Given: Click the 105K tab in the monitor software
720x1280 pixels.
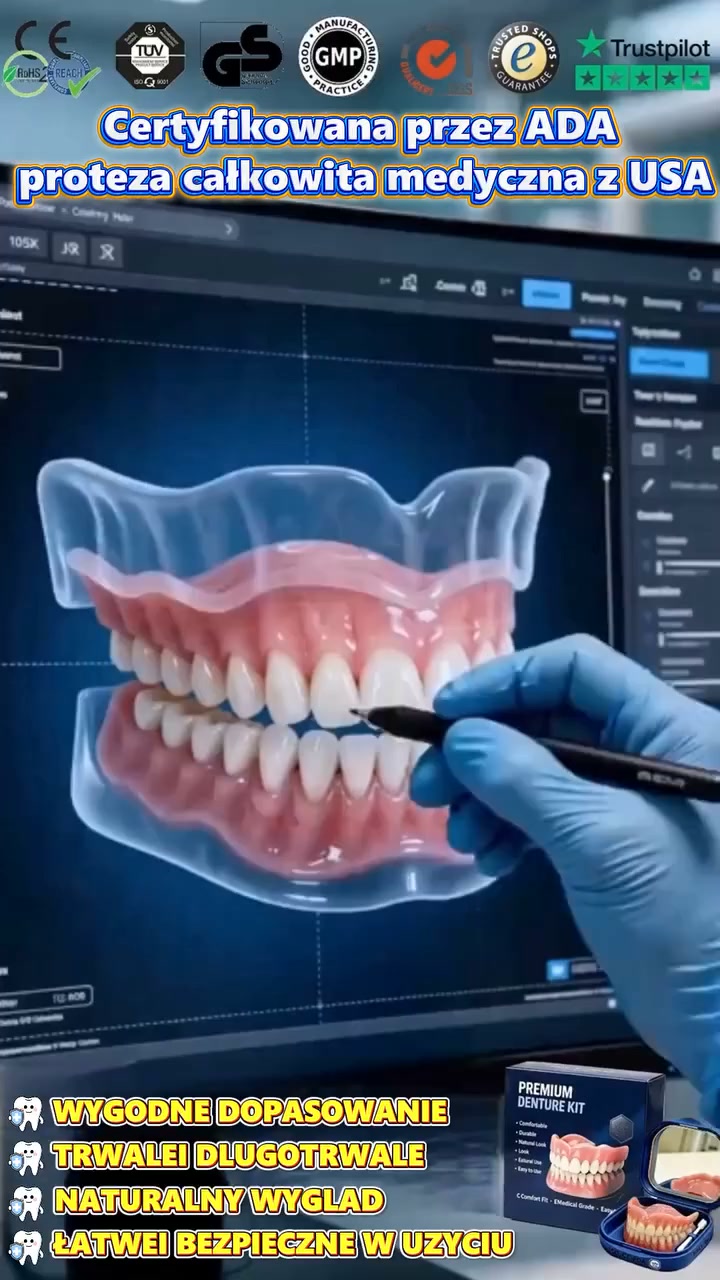Looking at the screenshot, I should [x=22, y=242].
